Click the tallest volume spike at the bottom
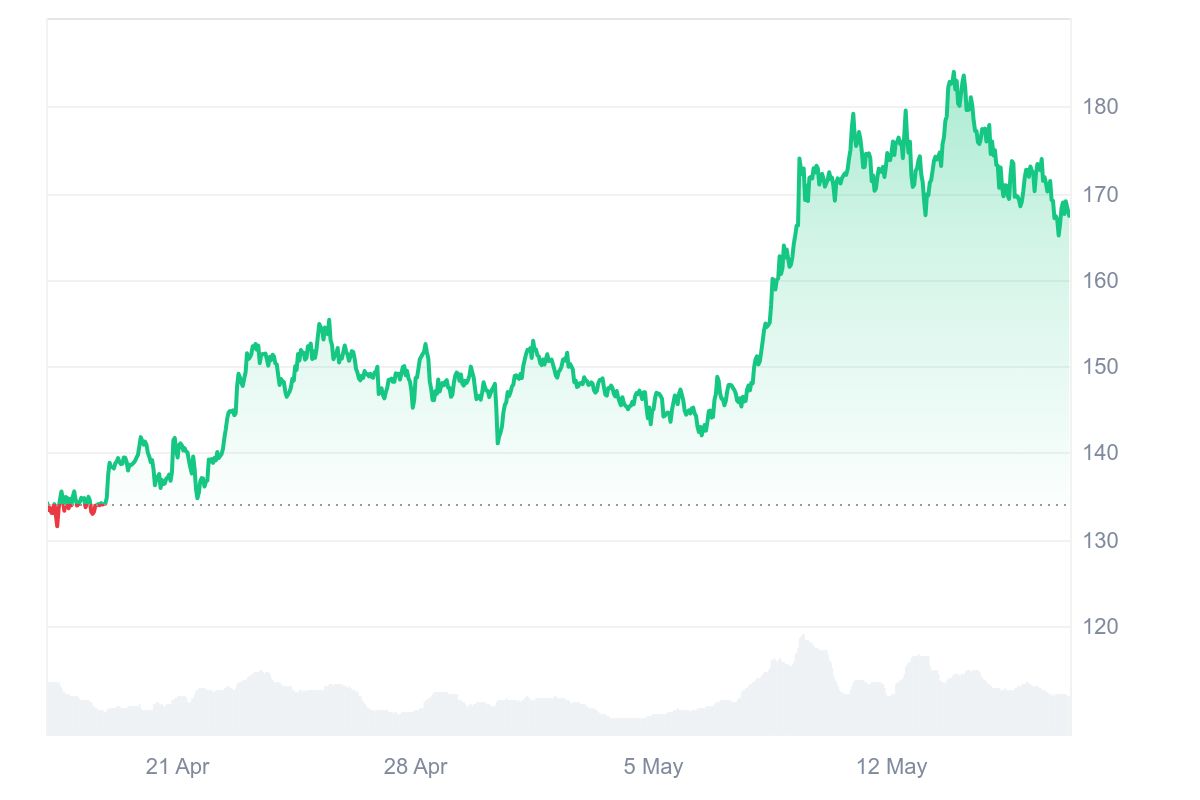1200x800 pixels. pyautogui.click(x=802, y=637)
